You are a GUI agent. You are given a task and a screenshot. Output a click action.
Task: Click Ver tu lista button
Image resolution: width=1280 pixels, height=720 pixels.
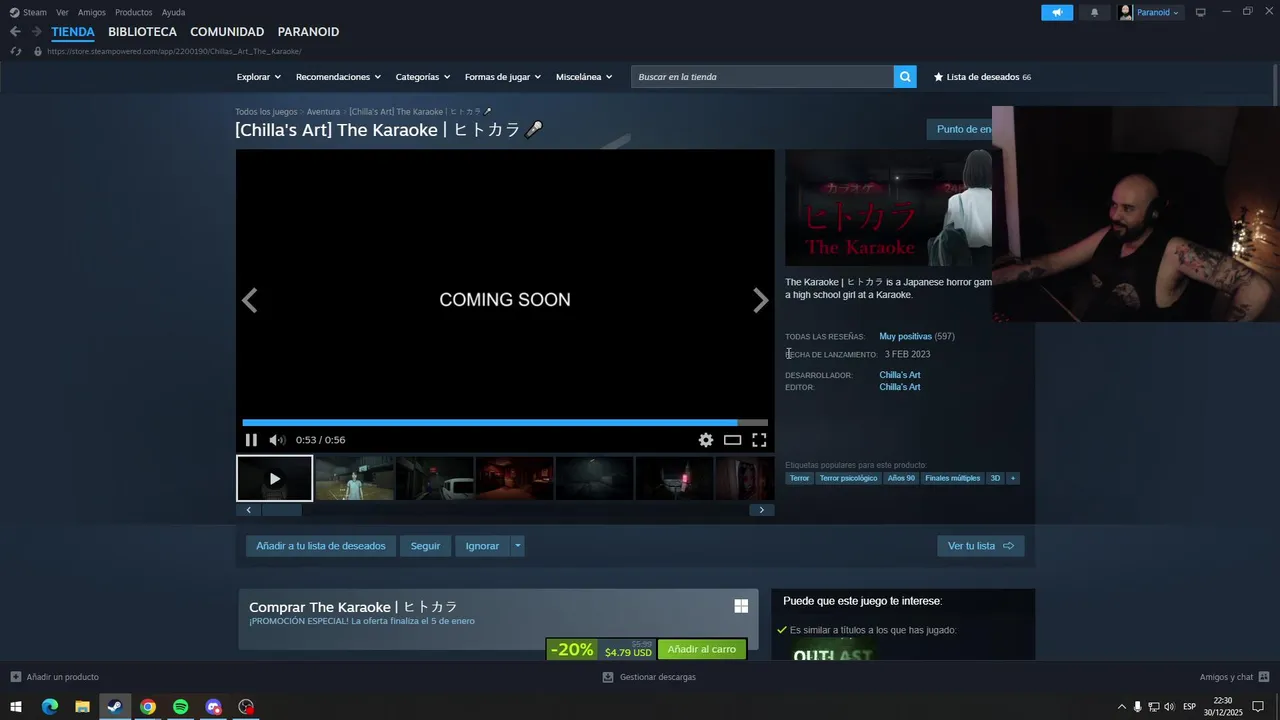point(981,546)
